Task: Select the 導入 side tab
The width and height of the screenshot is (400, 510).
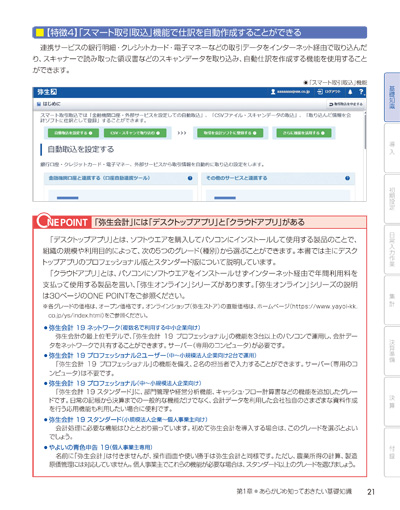Action: click(392, 148)
